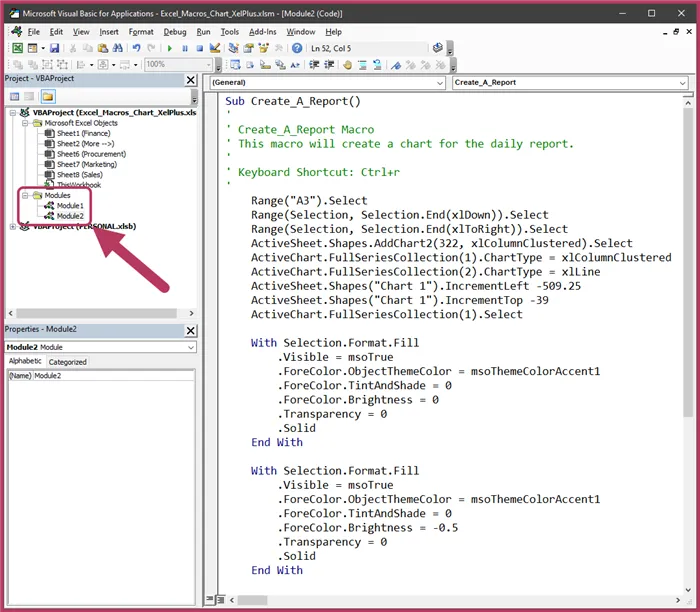Open the (General) object dropdown
The image size is (700, 612).
tap(439, 83)
